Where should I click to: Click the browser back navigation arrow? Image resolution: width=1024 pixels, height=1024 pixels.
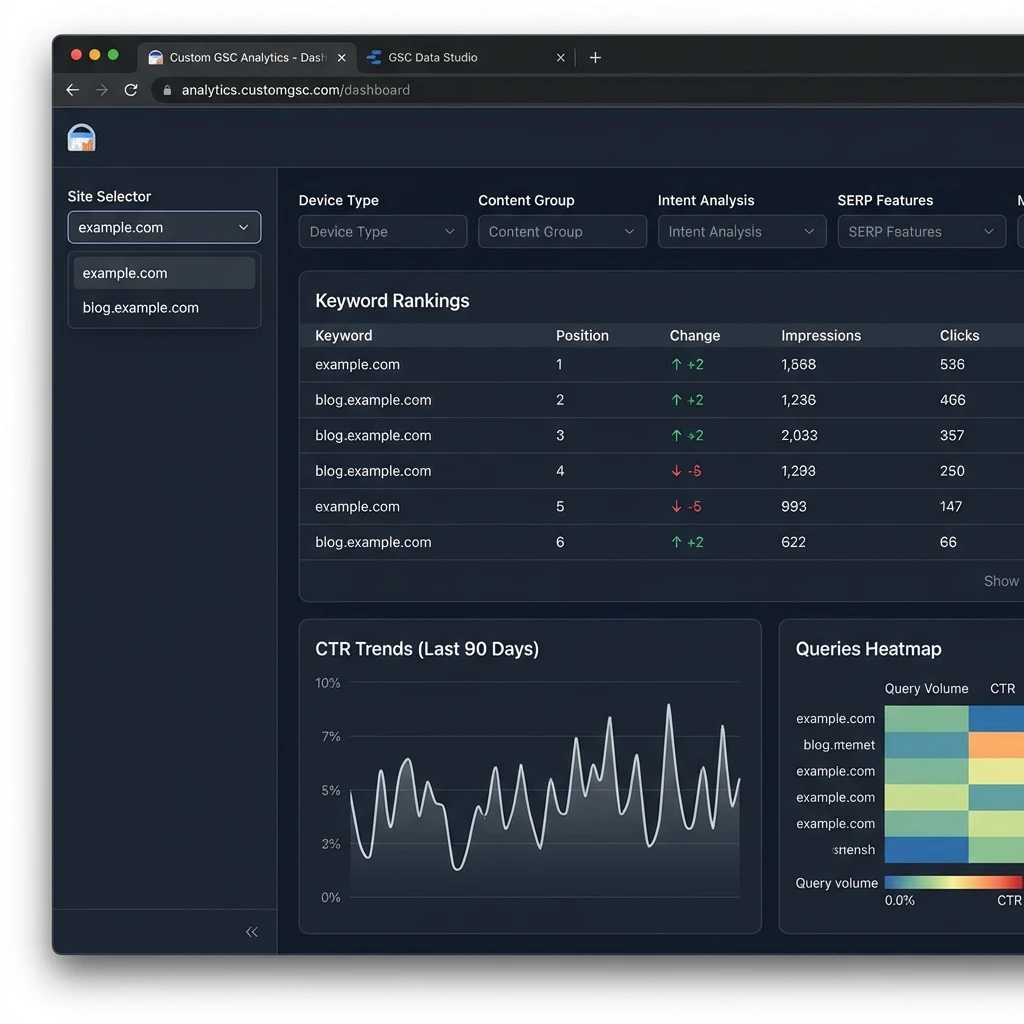pyautogui.click(x=72, y=90)
